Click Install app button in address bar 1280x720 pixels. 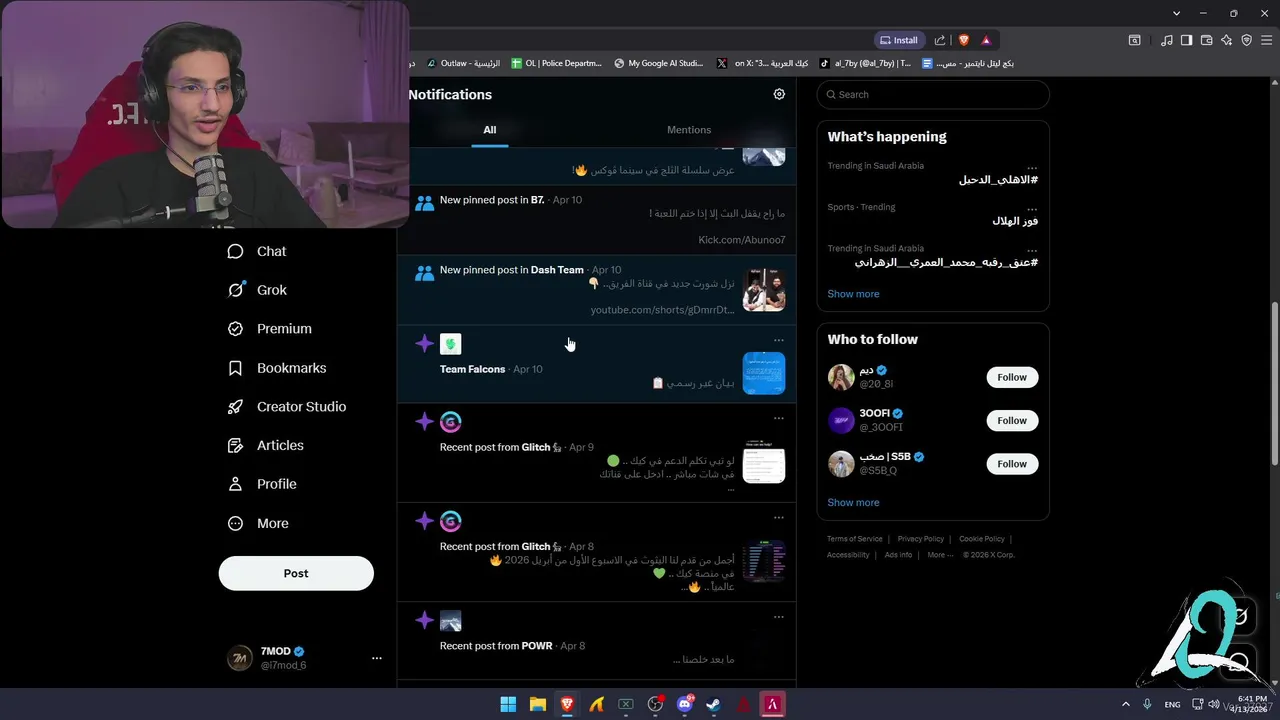[898, 40]
